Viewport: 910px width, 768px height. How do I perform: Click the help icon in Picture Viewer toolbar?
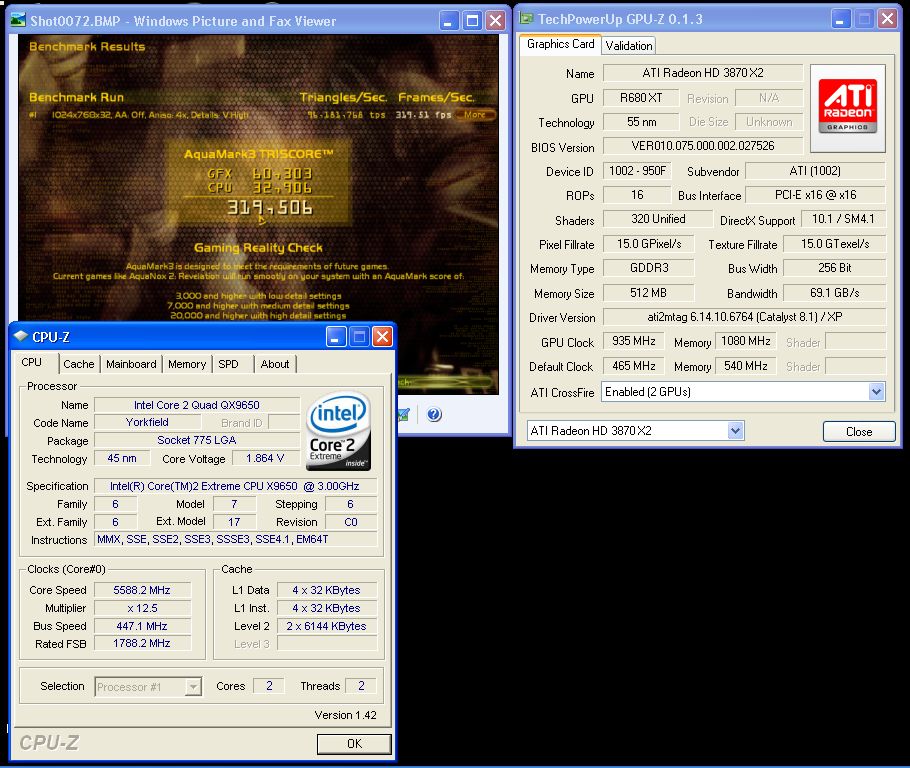point(434,414)
